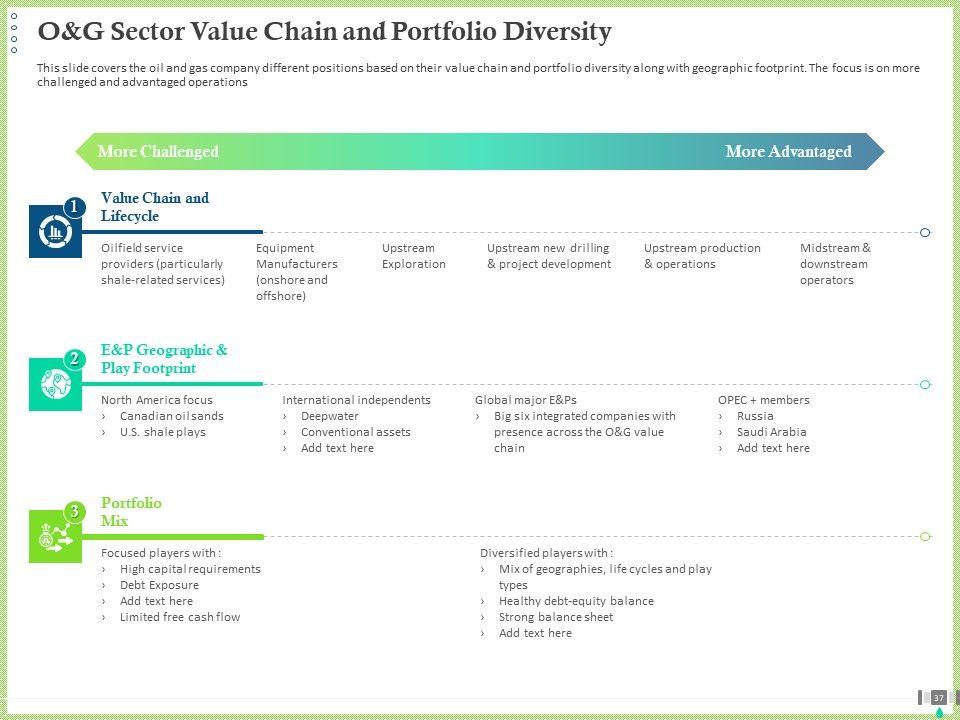960x720 pixels.
Task: Click the 'Portfolio Mix' heading
Action: 131,512
